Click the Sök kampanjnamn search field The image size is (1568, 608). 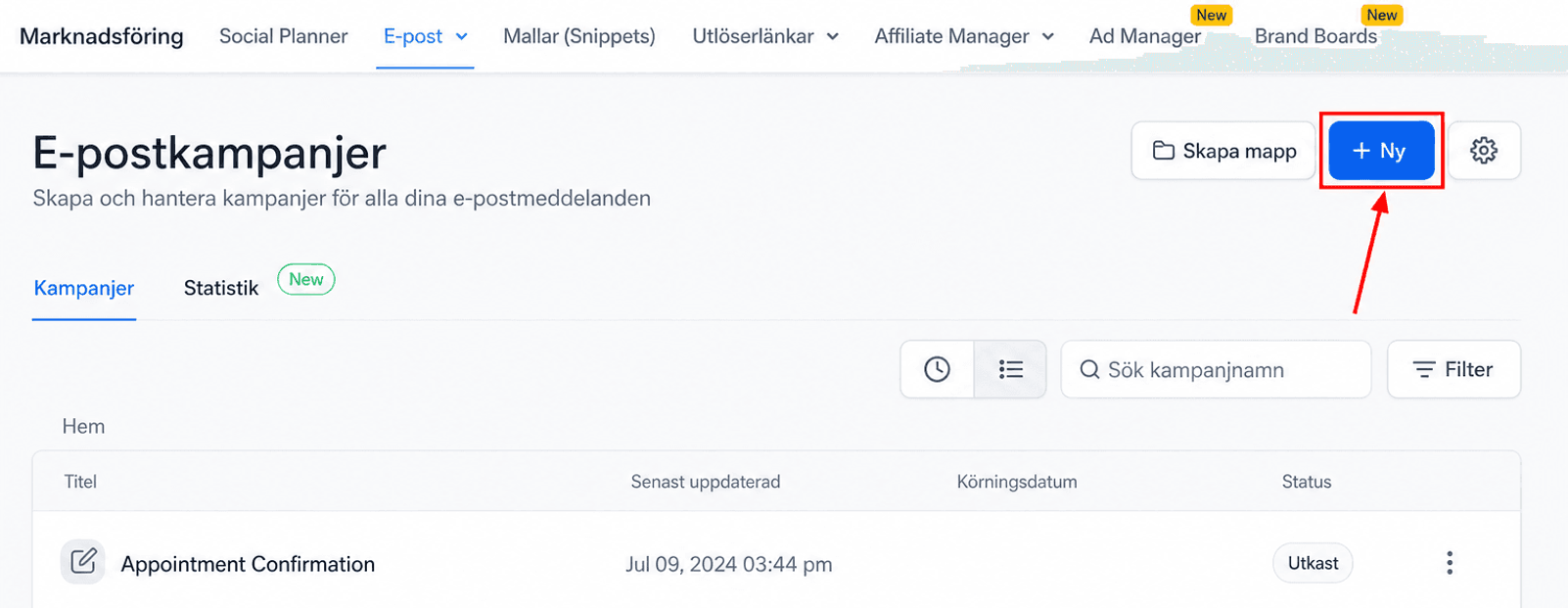point(1216,369)
